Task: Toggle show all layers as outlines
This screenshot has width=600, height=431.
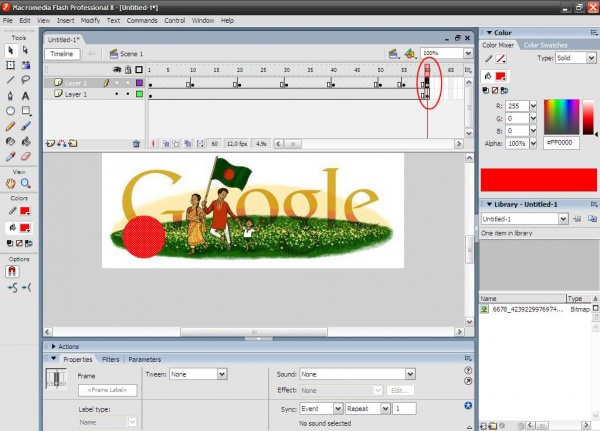Action: coord(139,70)
